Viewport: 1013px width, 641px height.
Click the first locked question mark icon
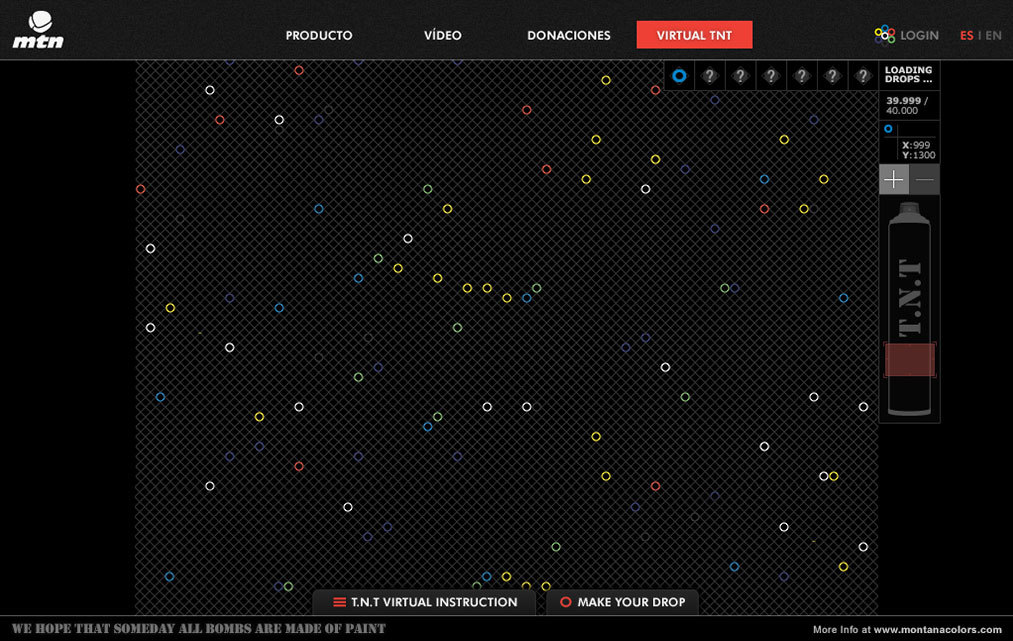click(710, 75)
